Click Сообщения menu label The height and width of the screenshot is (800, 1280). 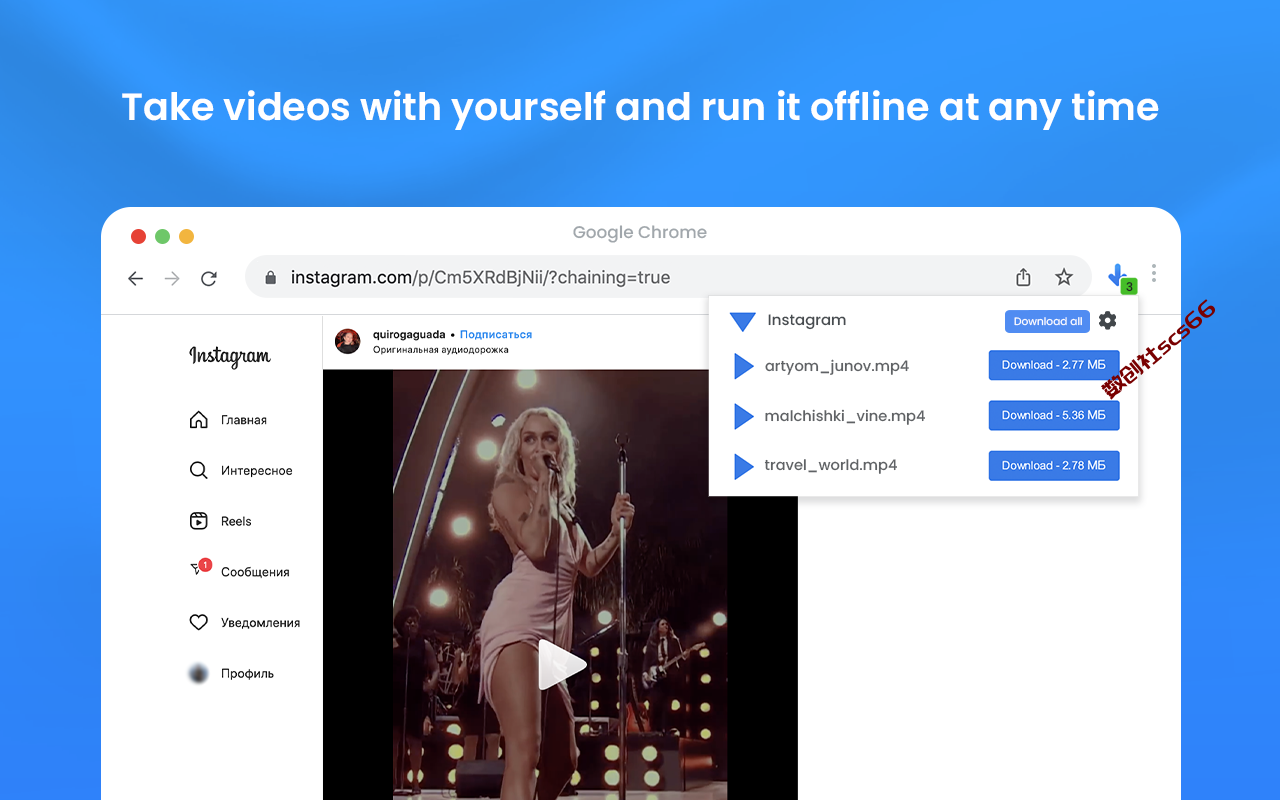(x=255, y=572)
